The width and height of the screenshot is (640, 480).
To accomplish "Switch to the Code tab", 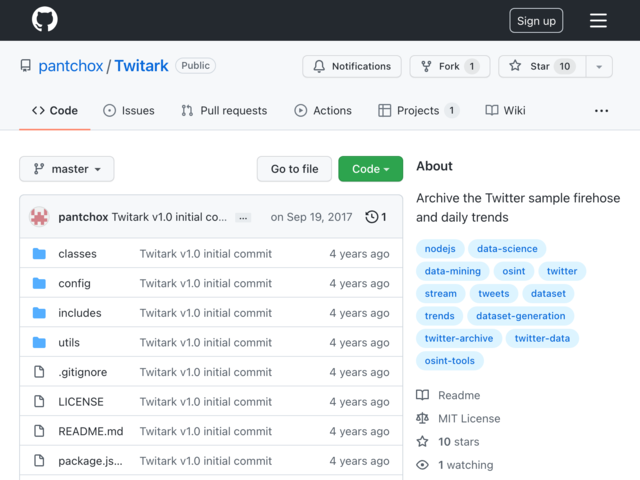I will coord(55,111).
